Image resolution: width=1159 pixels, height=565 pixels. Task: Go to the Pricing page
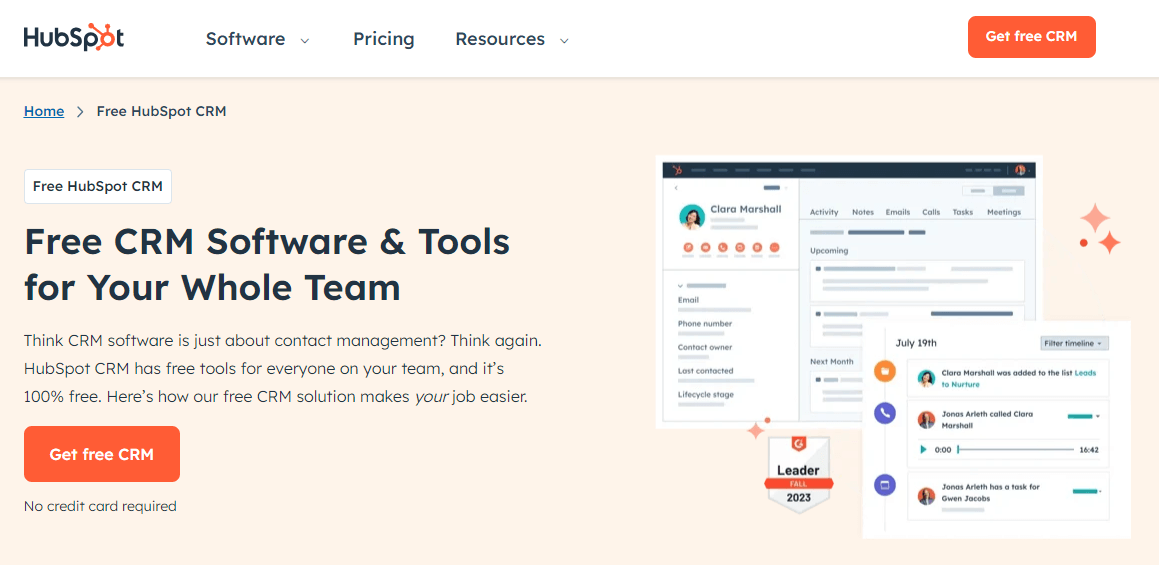tap(384, 39)
